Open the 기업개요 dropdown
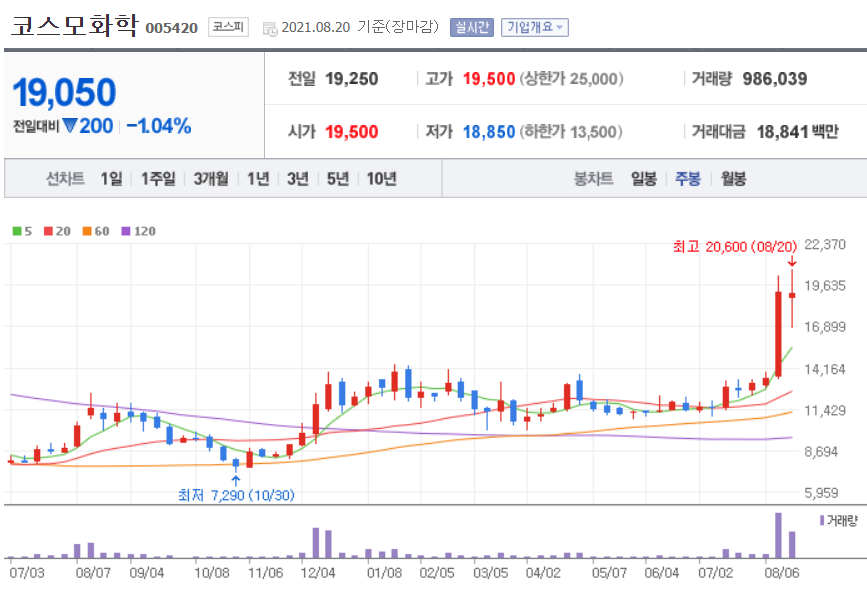This screenshot has width=867, height=595. pos(535,27)
